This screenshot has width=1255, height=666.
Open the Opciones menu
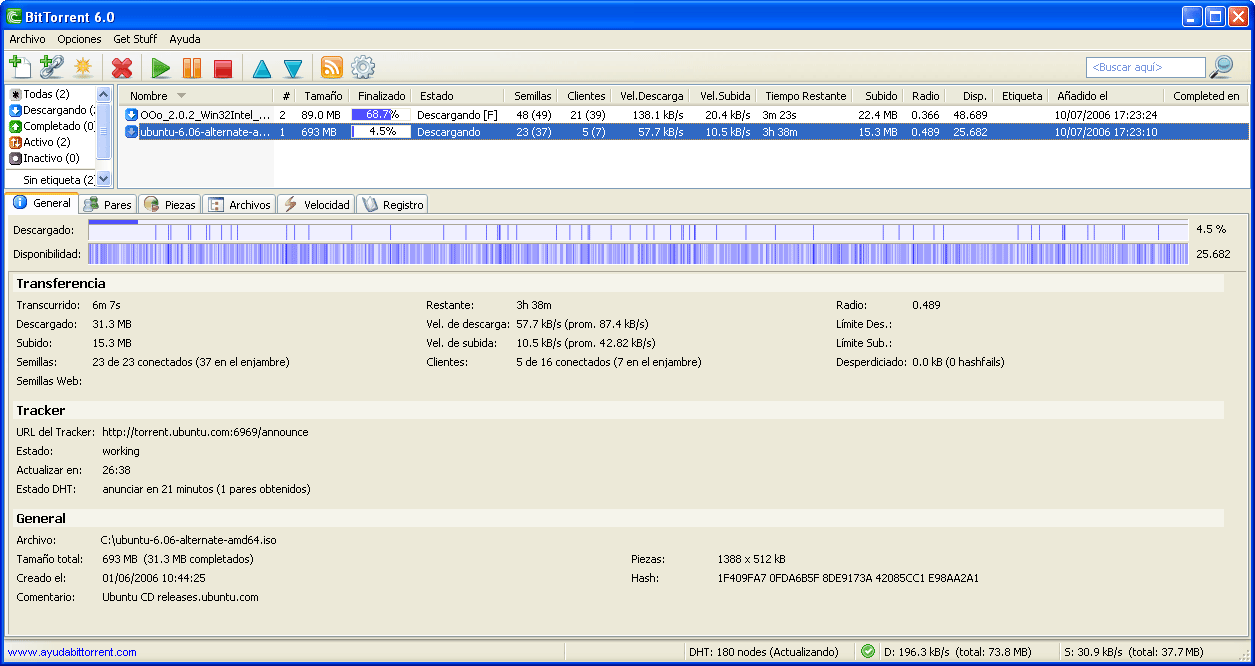(x=79, y=39)
